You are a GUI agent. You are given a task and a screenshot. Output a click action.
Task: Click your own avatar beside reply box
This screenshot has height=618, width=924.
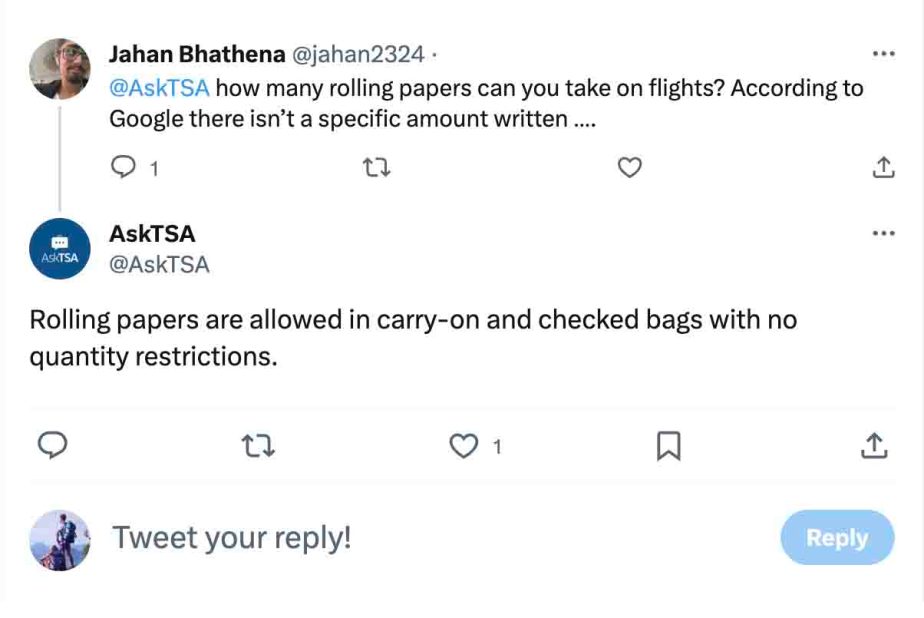60,540
